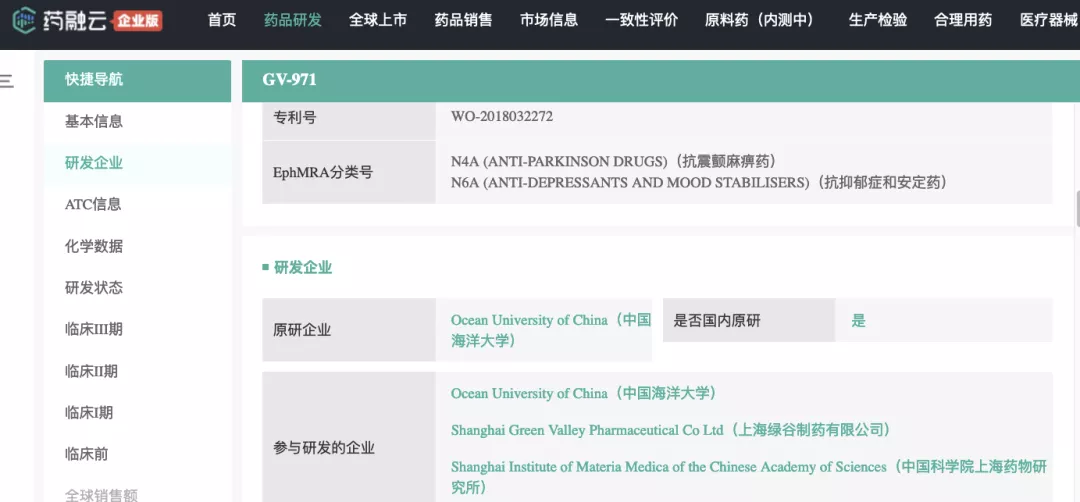The height and width of the screenshot is (502, 1080).
Task: Open the 合理用药 menu
Action: (x=964, y=20)
